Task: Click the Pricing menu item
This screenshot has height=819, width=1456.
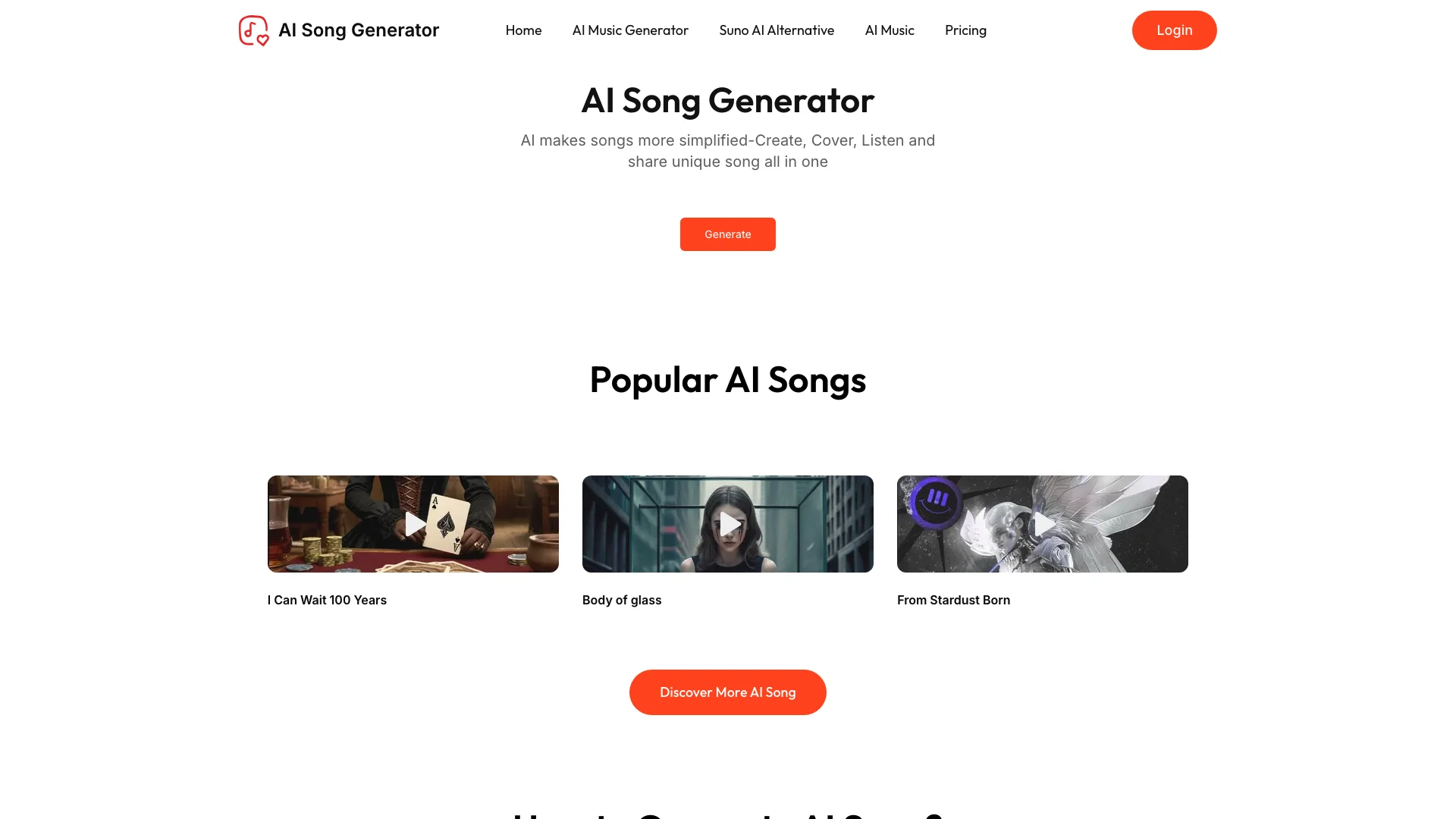Action: (966, 30)
